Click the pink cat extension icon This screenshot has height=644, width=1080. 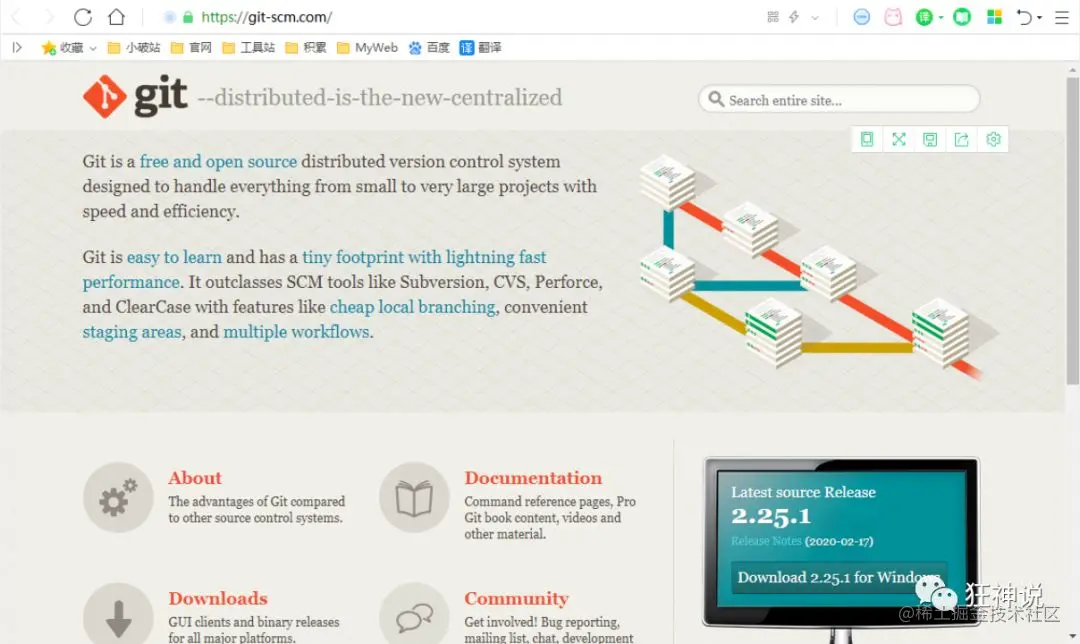click(x=893, y=17)
